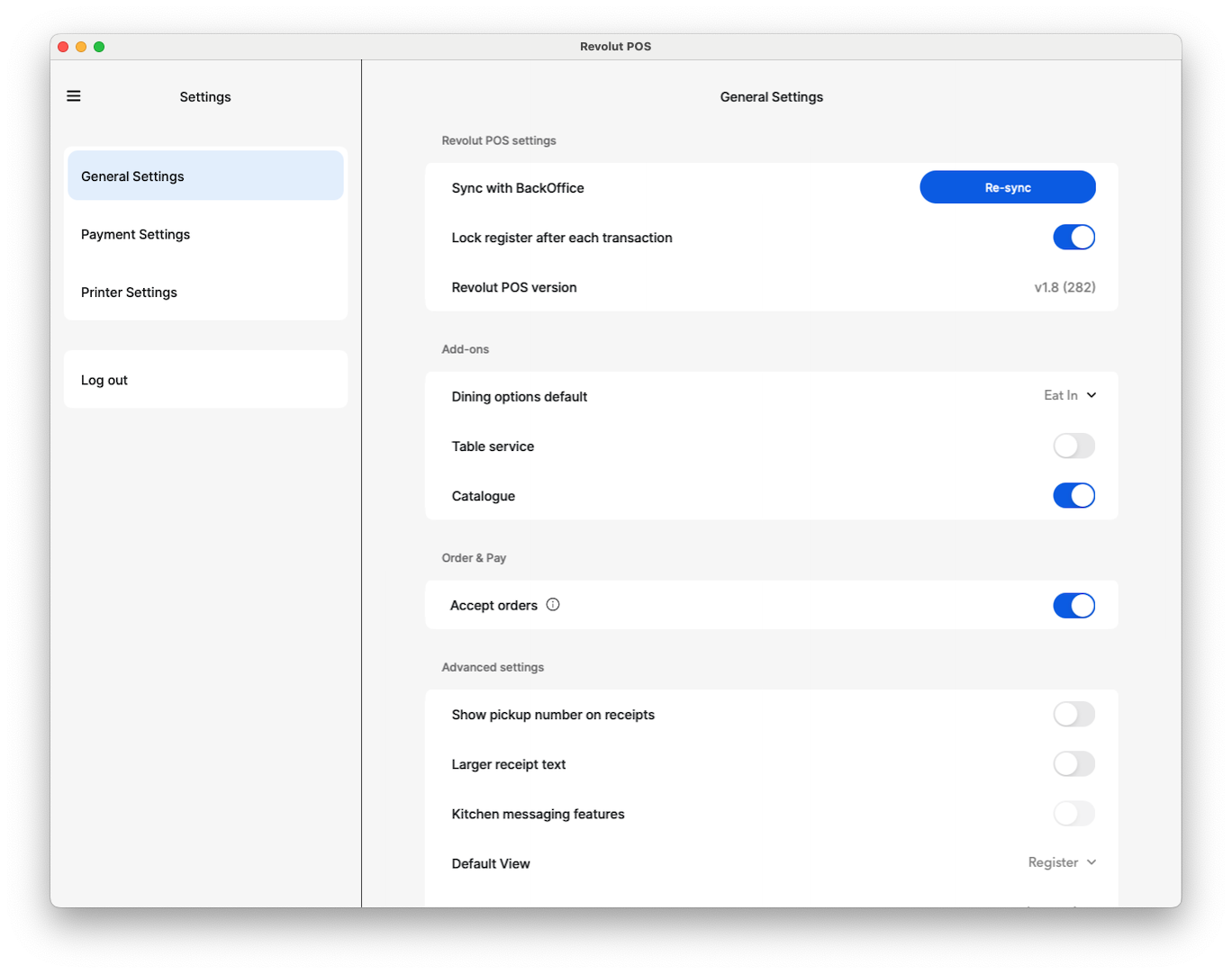1232x974 pixels.
Task: Toggle Lock register after each transaction
Action: coord(1074,238)
